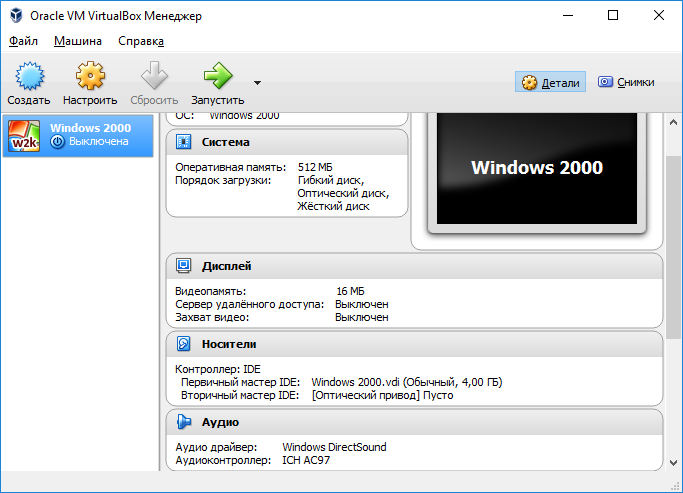Click the ICH AC97 audio controller value
683x493 pixels.
pos(306,460)
